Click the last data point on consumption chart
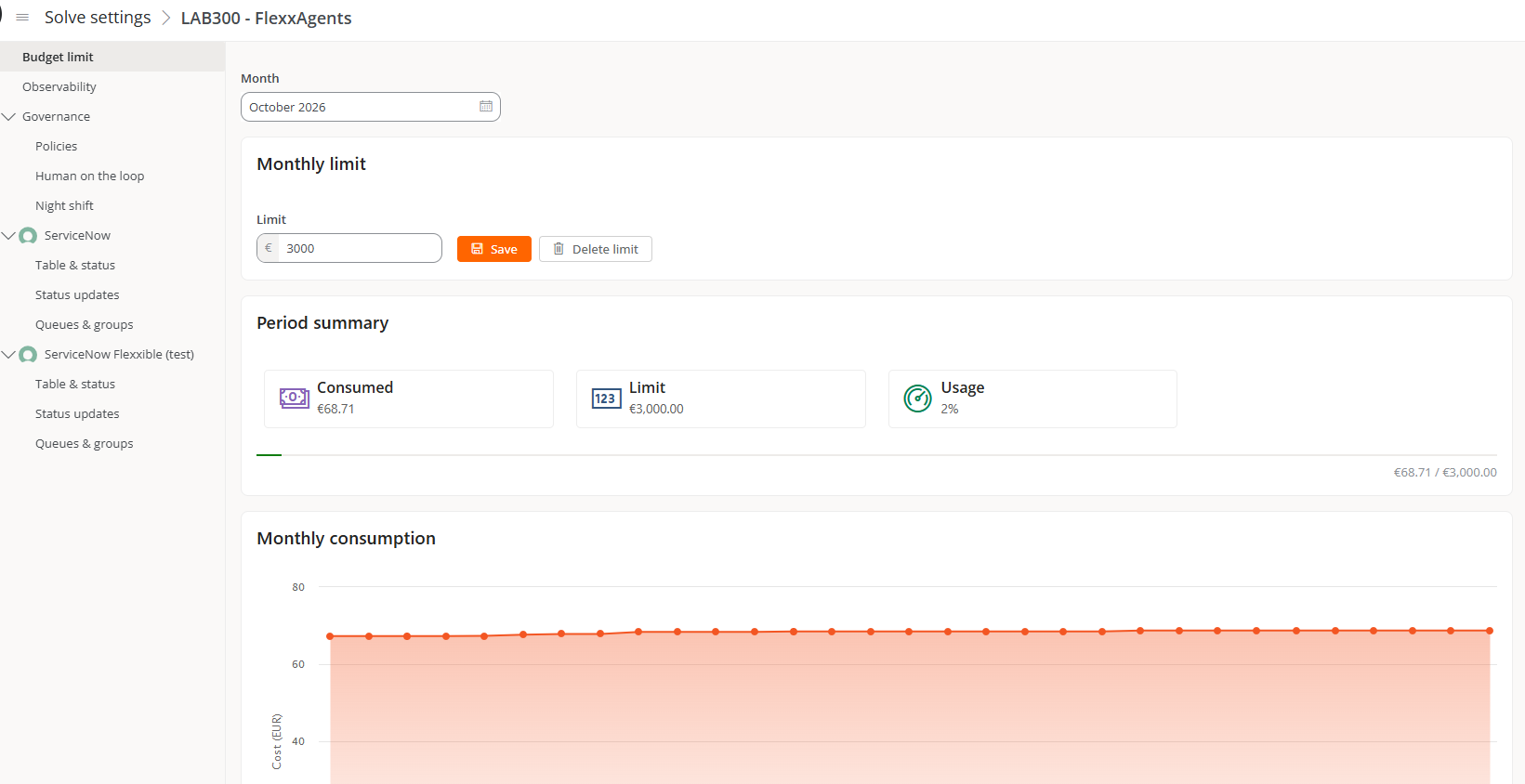The height and width of the screenshot is (784, 1525). (x=1490, y=631)
